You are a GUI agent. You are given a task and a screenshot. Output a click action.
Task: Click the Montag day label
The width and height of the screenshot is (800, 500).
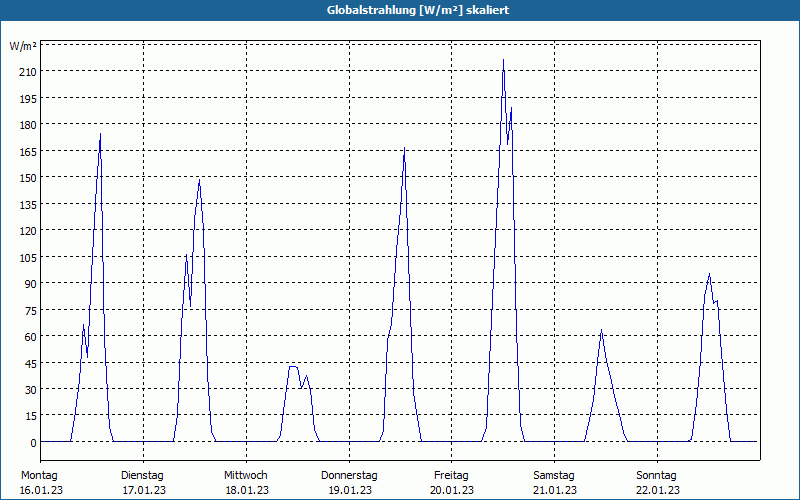tap(39, 476)
